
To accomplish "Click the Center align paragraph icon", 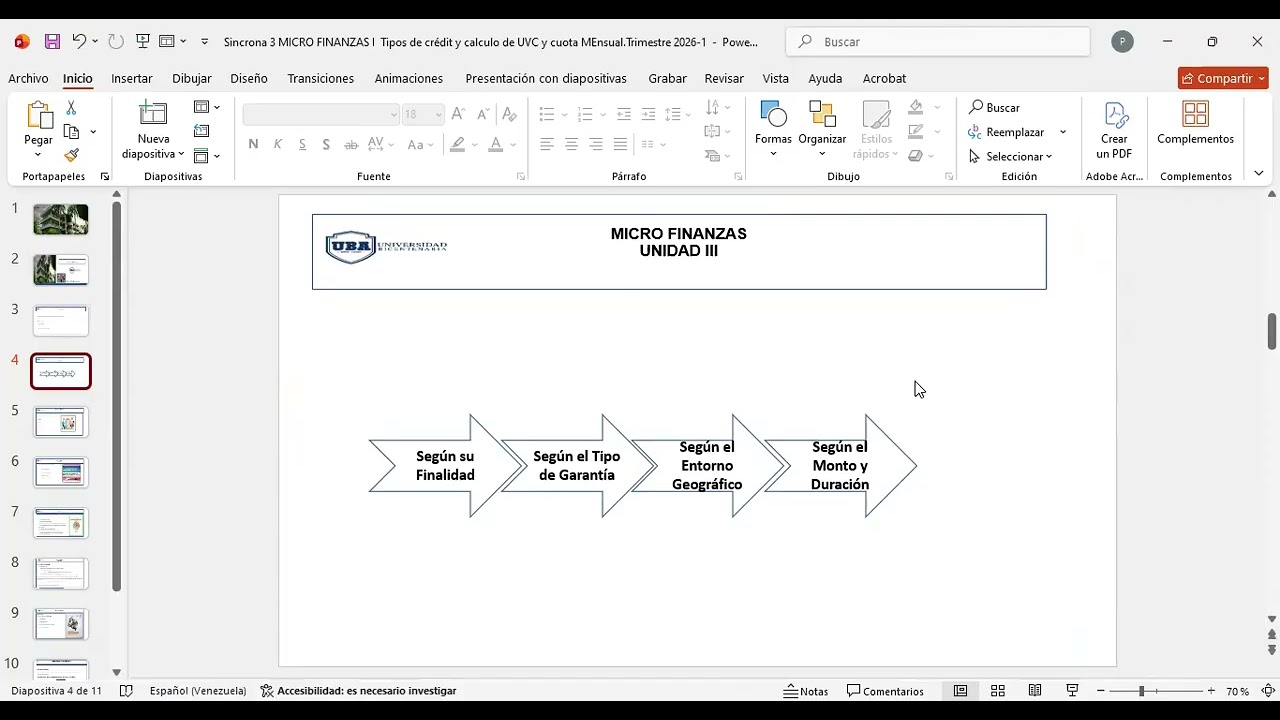I will point(571,145).
